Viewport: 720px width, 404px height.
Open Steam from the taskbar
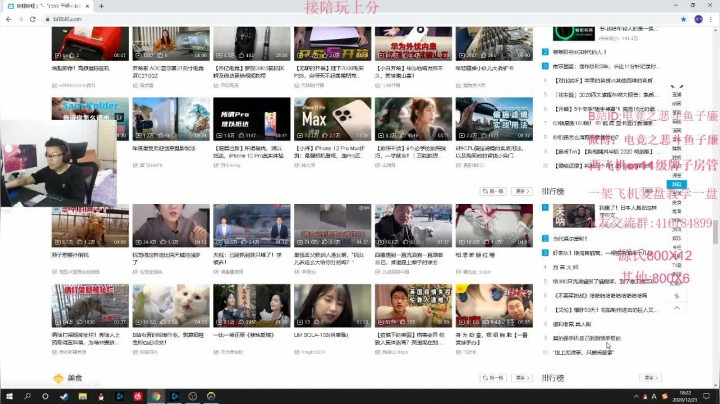pyautogui.click(x=64, y=396)
